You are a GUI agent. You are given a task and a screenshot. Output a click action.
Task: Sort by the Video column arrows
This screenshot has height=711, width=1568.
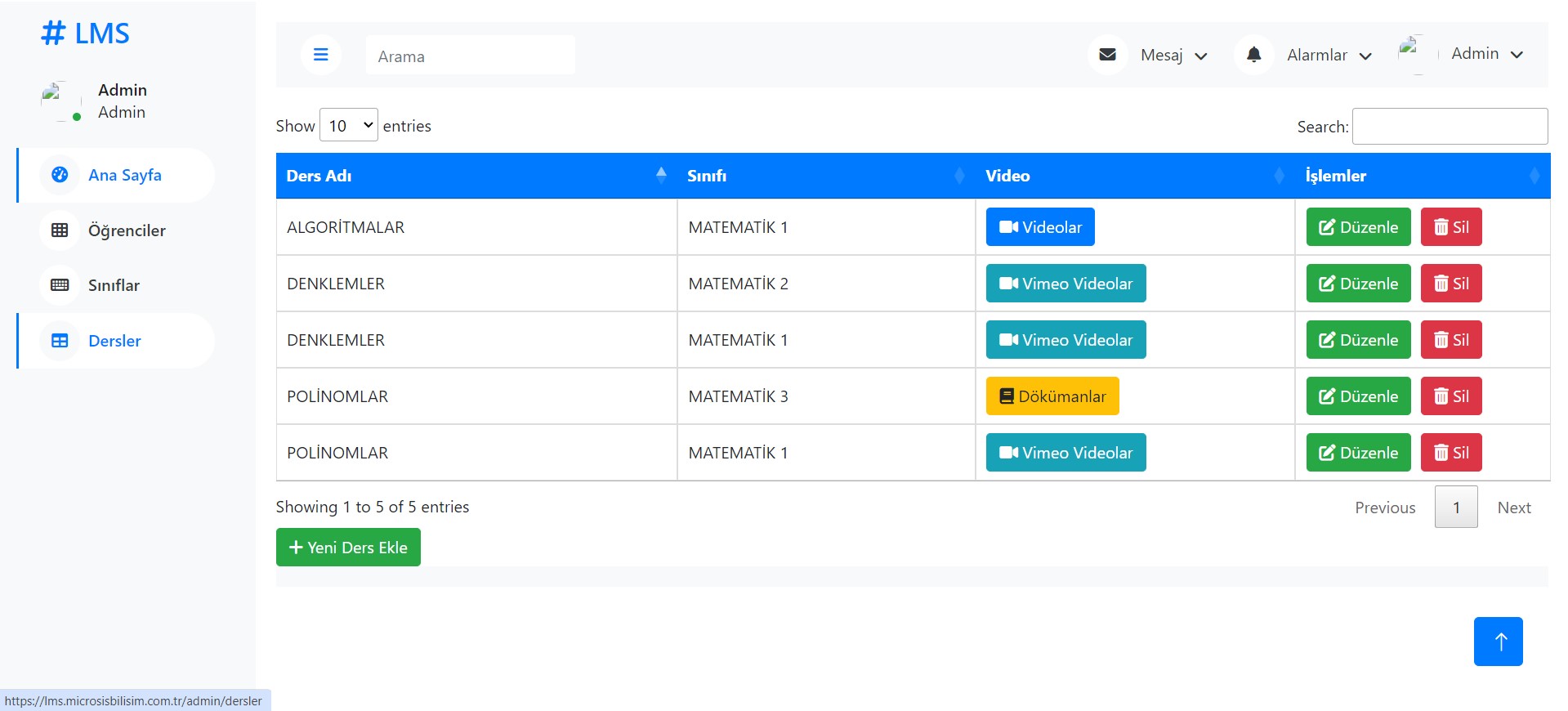[x=1279, y=176]
